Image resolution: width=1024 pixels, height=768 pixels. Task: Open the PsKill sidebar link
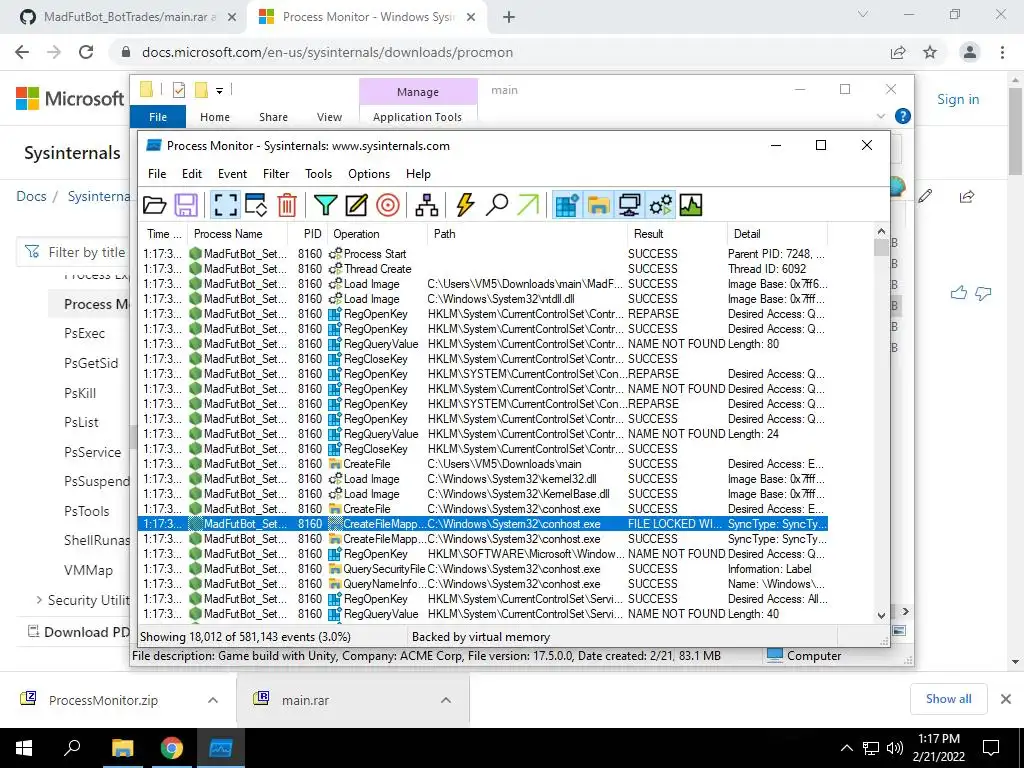pos(80,393)
